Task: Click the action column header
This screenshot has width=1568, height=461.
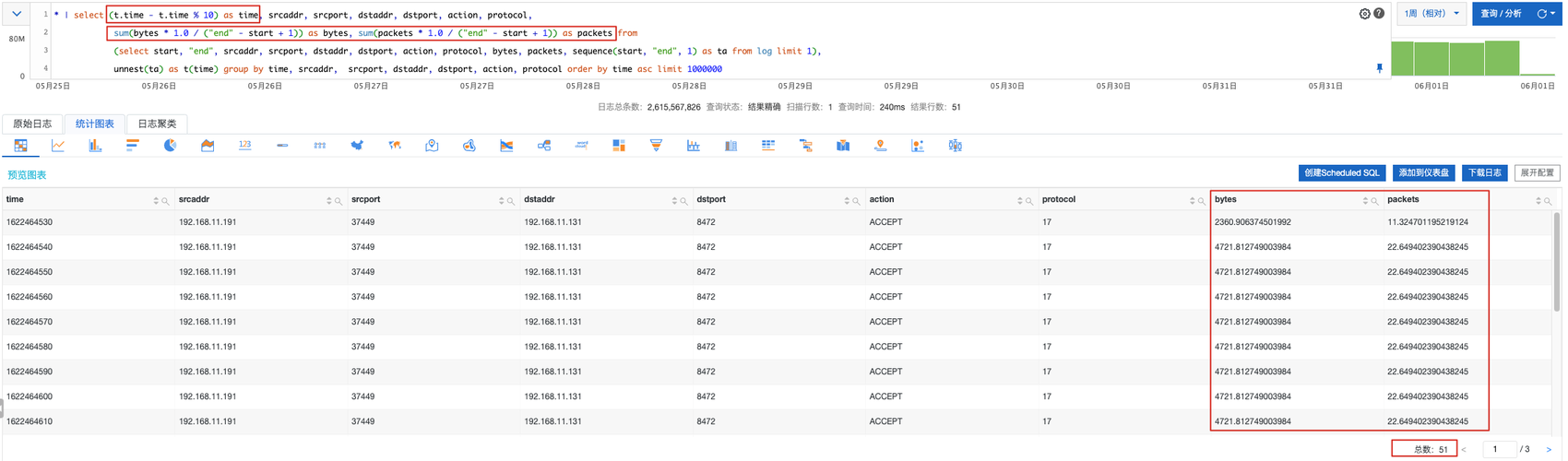Action: [882, 199]
